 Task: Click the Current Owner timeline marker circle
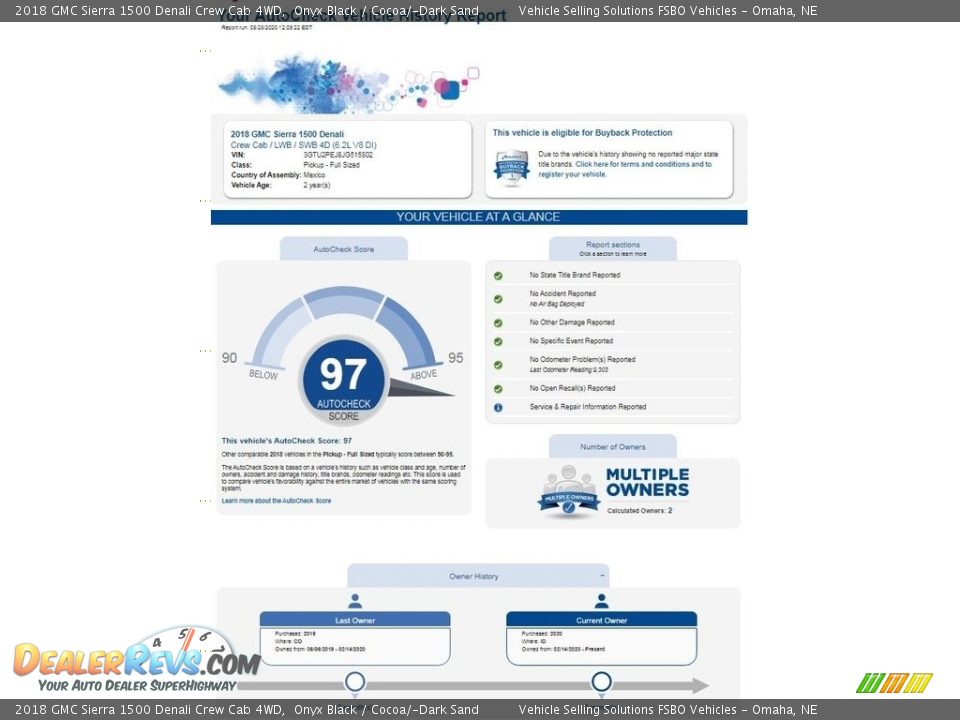(x=602, y=681)
